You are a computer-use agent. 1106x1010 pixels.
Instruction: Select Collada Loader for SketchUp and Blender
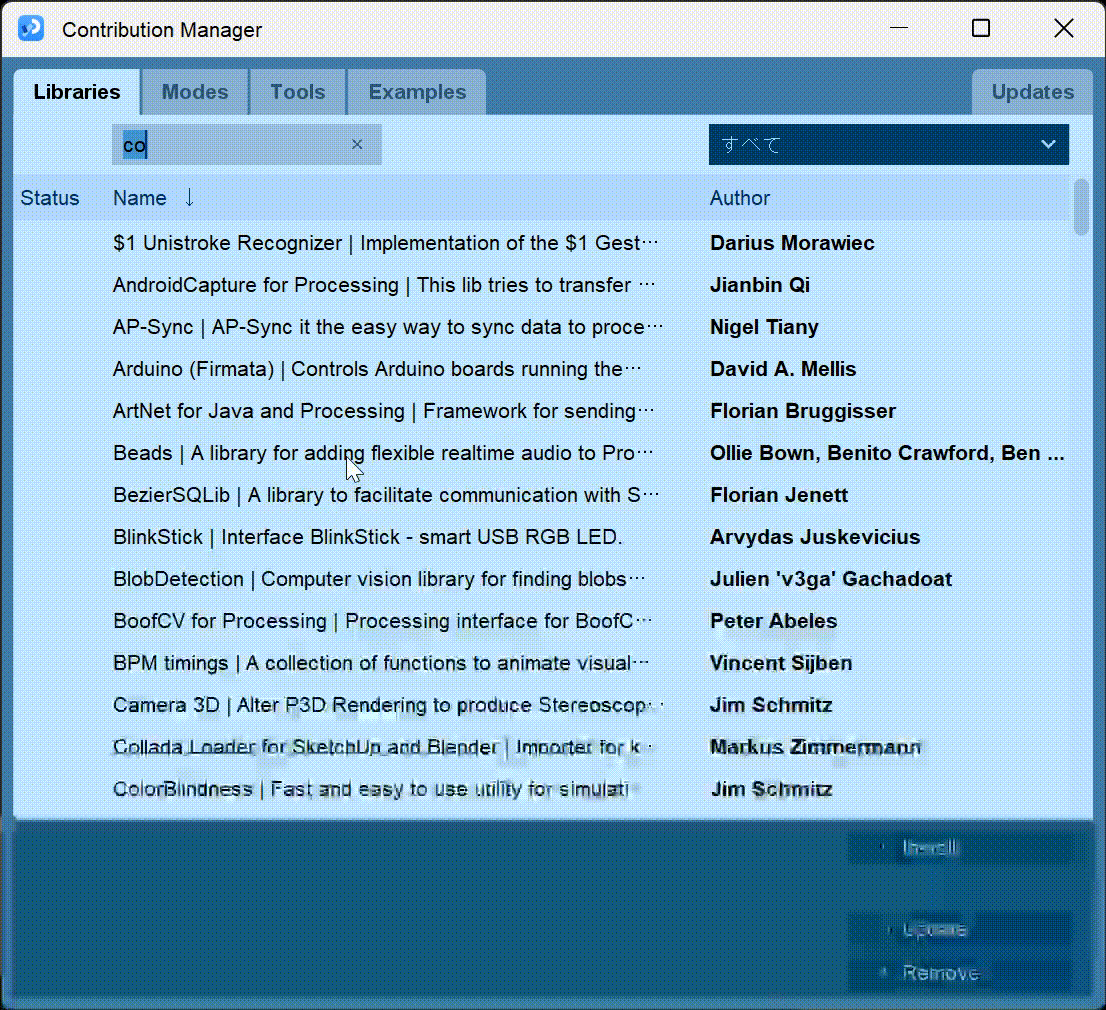click(x=542, y=747)
